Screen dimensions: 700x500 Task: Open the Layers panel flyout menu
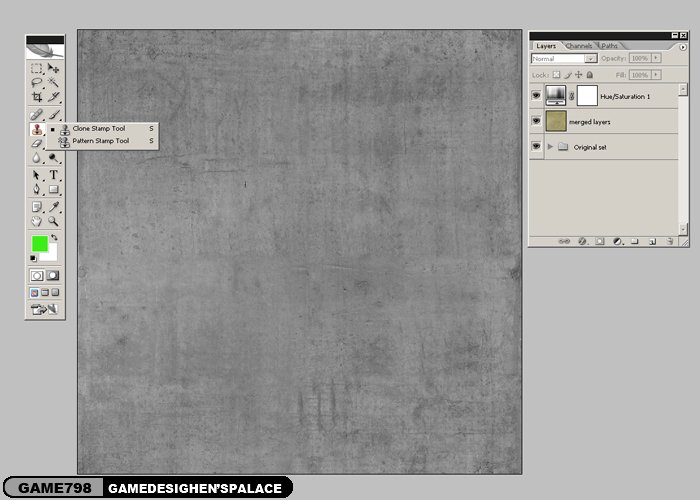click(683, 47)
